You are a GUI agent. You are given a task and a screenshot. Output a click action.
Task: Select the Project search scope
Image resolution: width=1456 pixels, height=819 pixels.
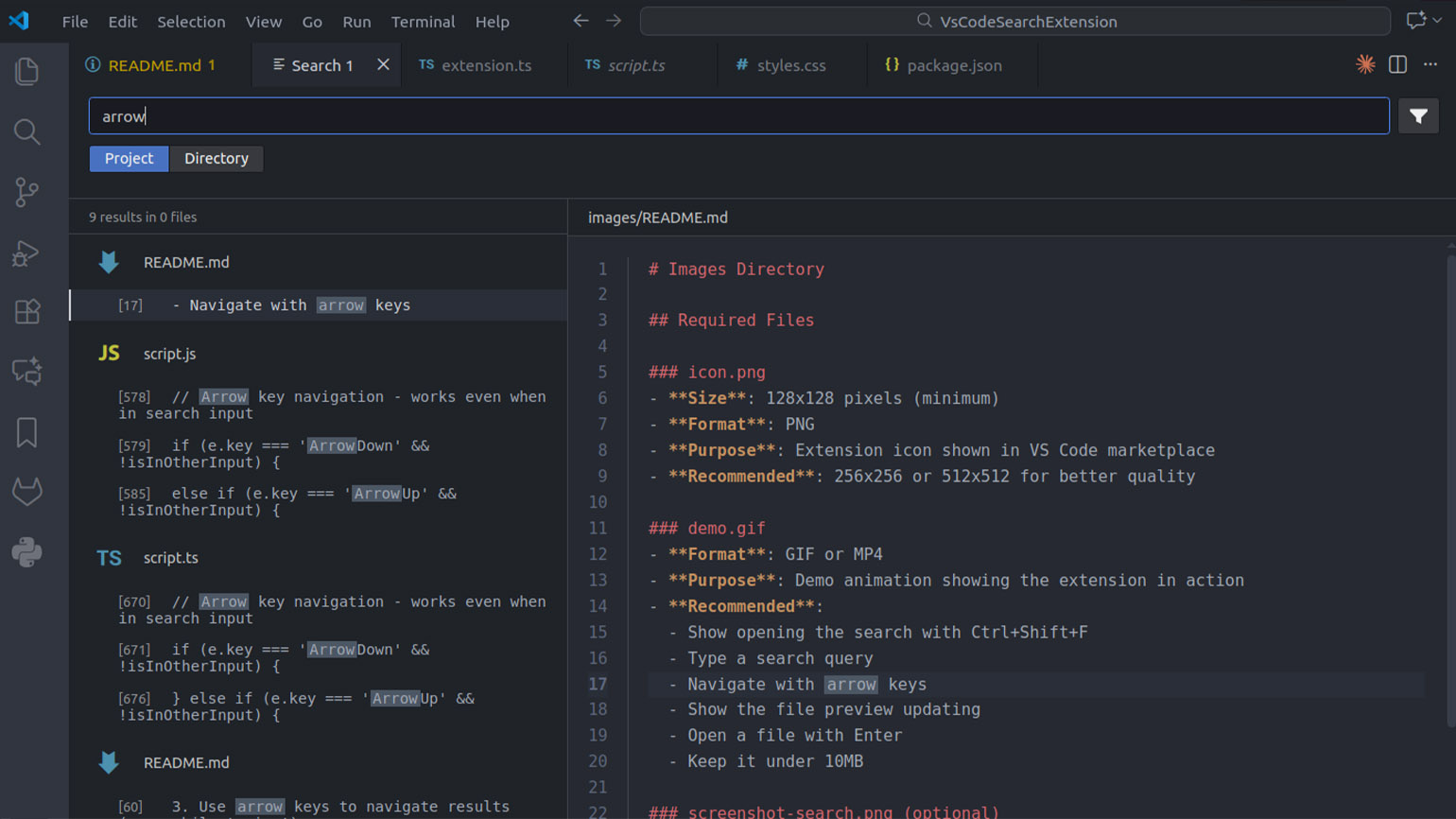[x=129, y=159]
